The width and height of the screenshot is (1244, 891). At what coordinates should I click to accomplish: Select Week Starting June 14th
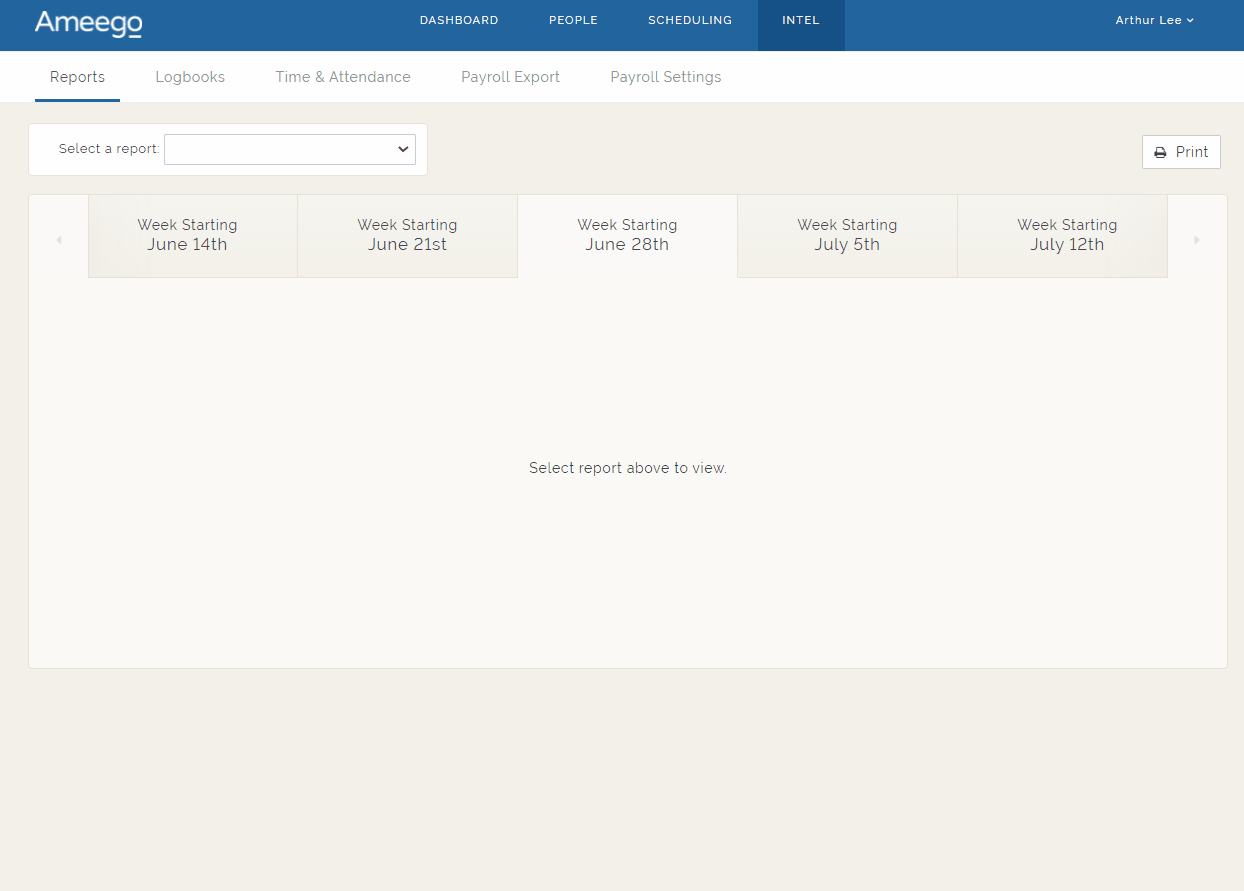(187, 235)
